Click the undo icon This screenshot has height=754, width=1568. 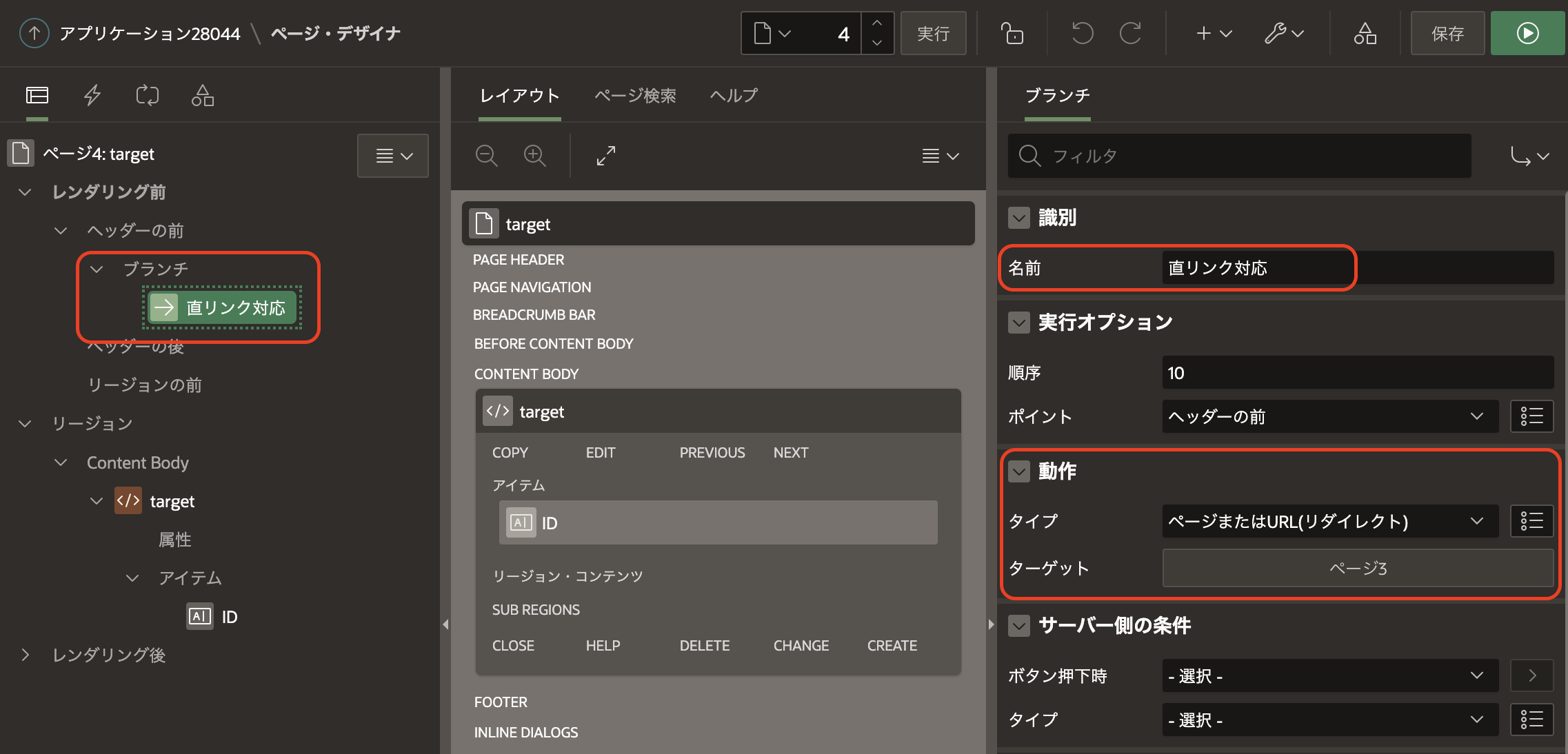tap(1082, 33)
